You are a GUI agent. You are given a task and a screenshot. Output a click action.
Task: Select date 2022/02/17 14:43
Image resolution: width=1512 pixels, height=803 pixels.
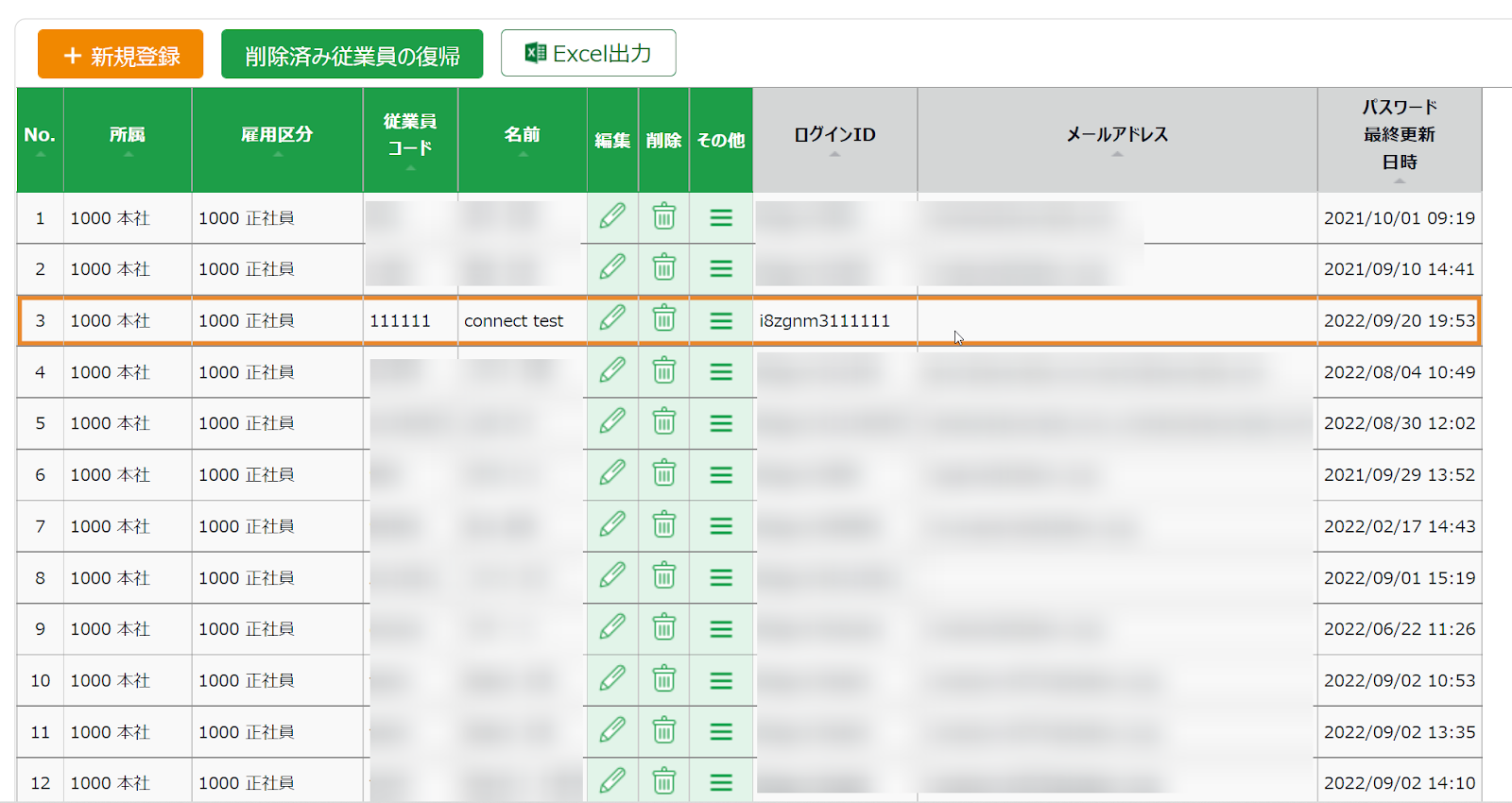coord(1399,526)
